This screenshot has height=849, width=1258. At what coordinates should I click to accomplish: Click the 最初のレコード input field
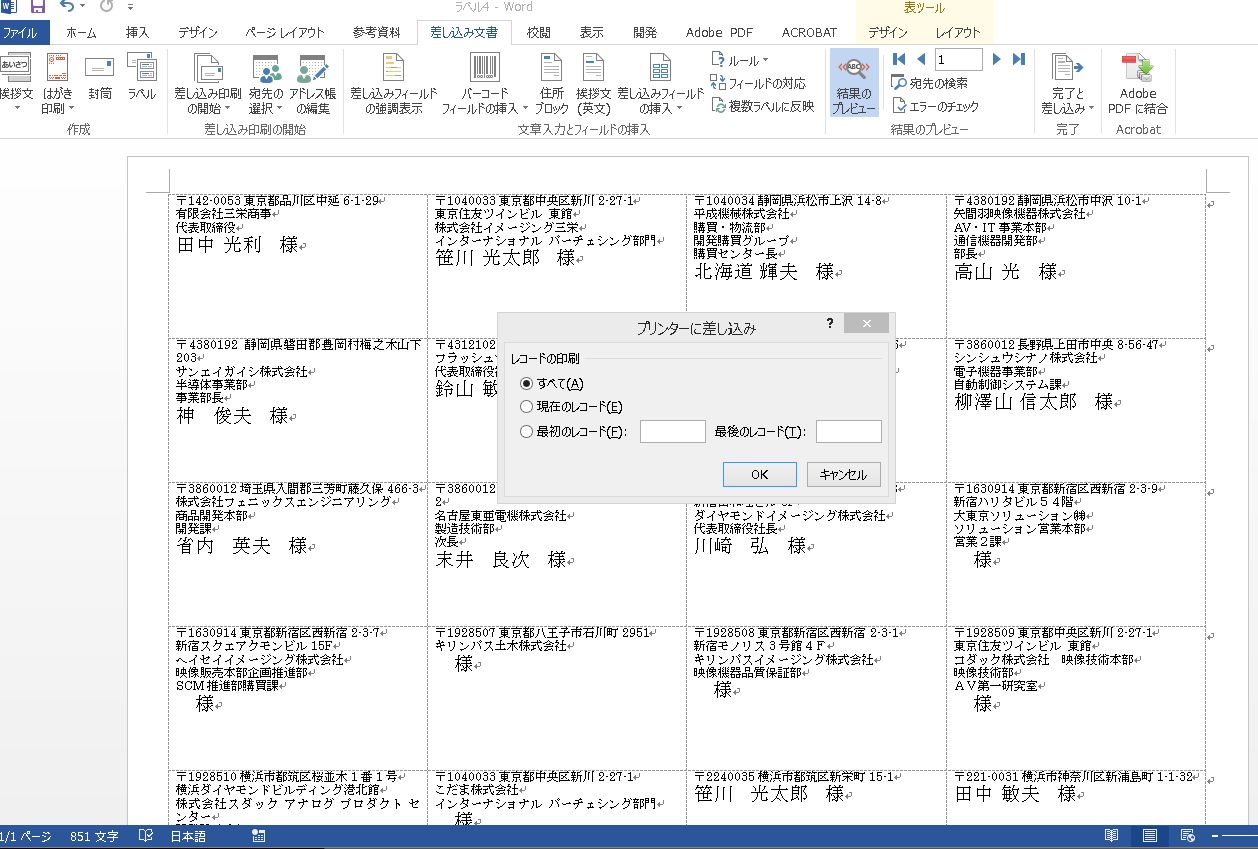click(673, 431)
